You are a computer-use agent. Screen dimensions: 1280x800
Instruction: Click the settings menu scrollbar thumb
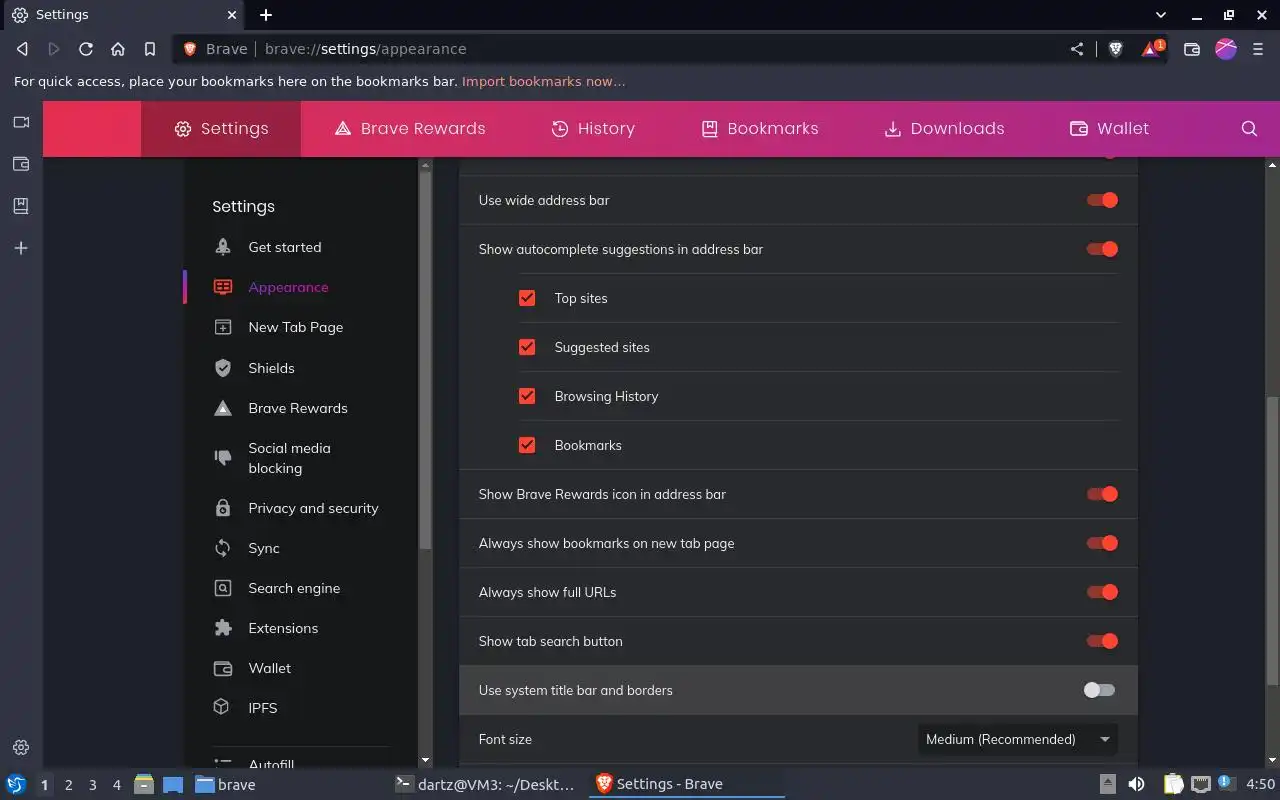coord(425,359)
